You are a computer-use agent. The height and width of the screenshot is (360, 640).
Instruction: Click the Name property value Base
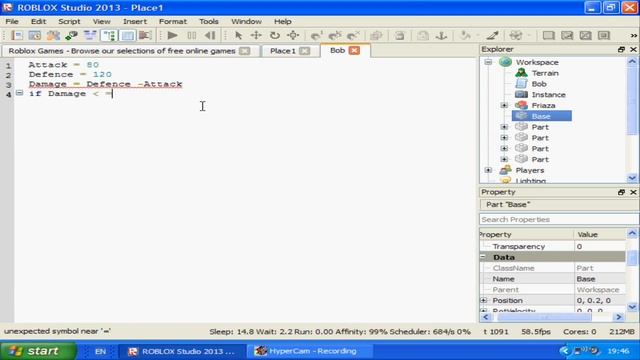click(599, 279)
